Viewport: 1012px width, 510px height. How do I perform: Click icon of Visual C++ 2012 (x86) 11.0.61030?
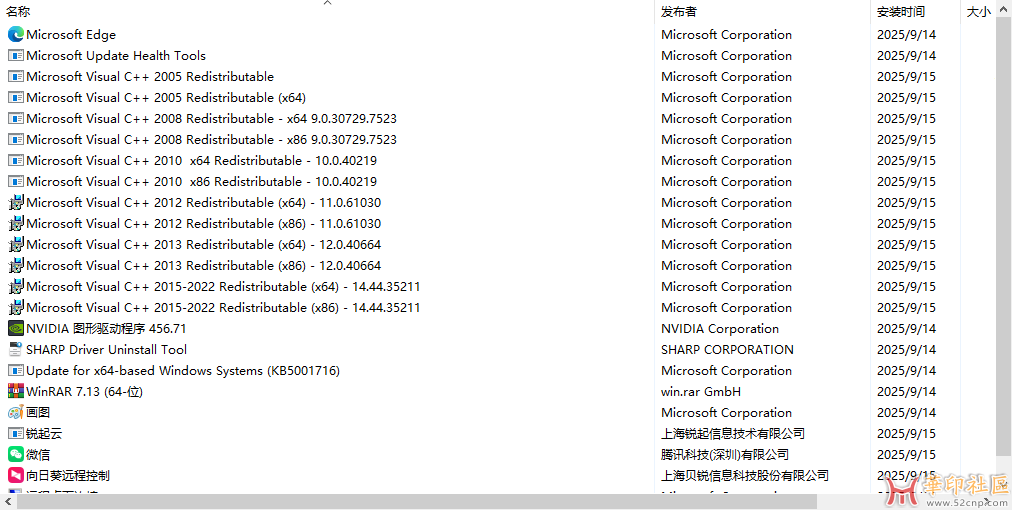click(x=15, y=223)
